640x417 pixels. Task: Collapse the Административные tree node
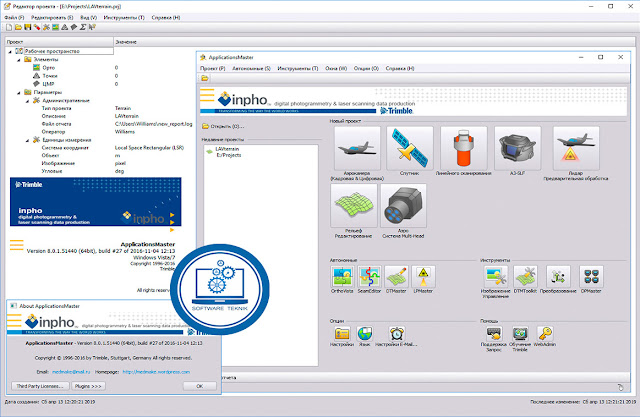coord(27,101)
